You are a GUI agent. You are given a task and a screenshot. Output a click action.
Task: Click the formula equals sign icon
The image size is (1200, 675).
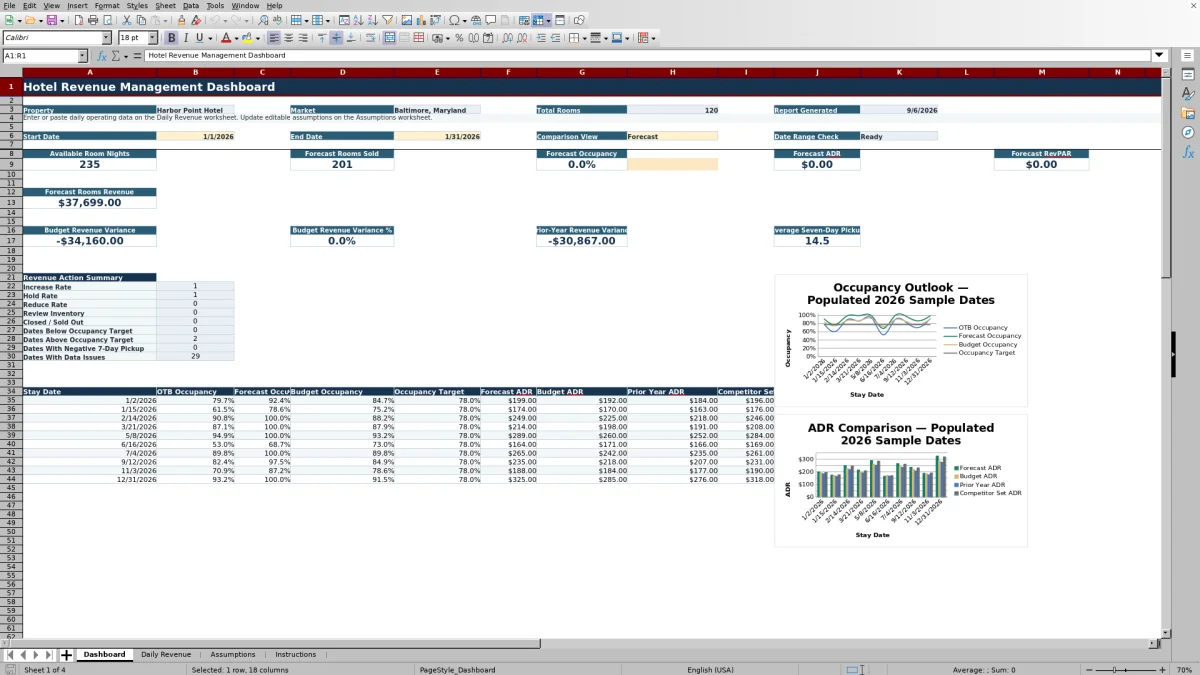click(136, 56)
